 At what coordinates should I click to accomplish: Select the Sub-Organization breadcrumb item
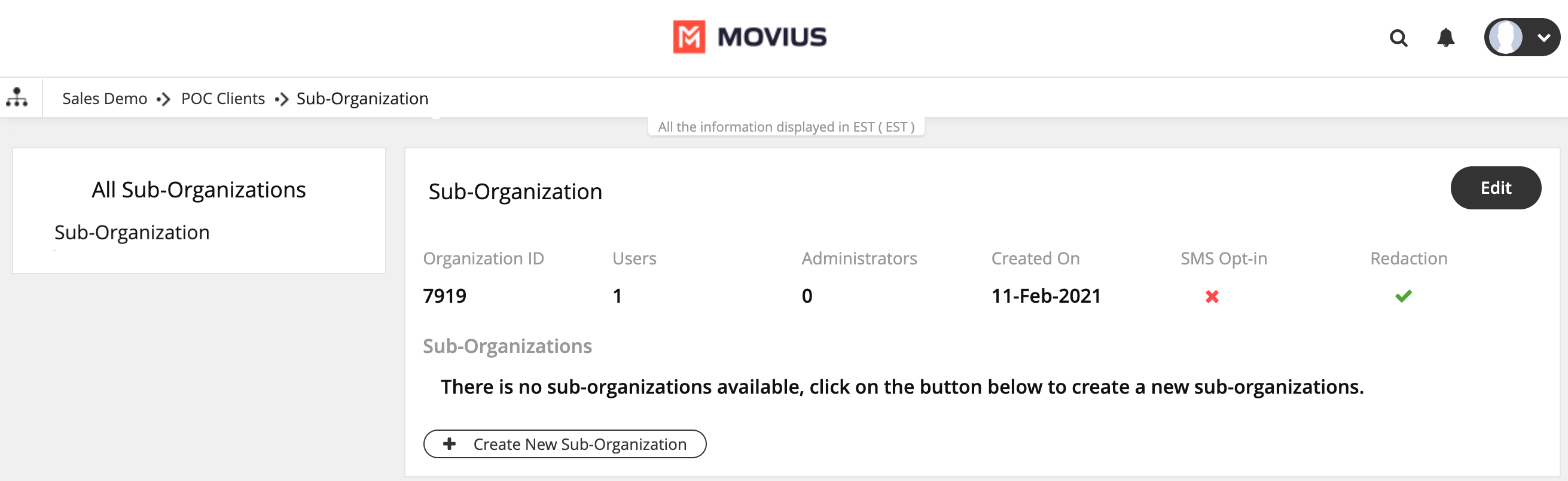[362, 99]
